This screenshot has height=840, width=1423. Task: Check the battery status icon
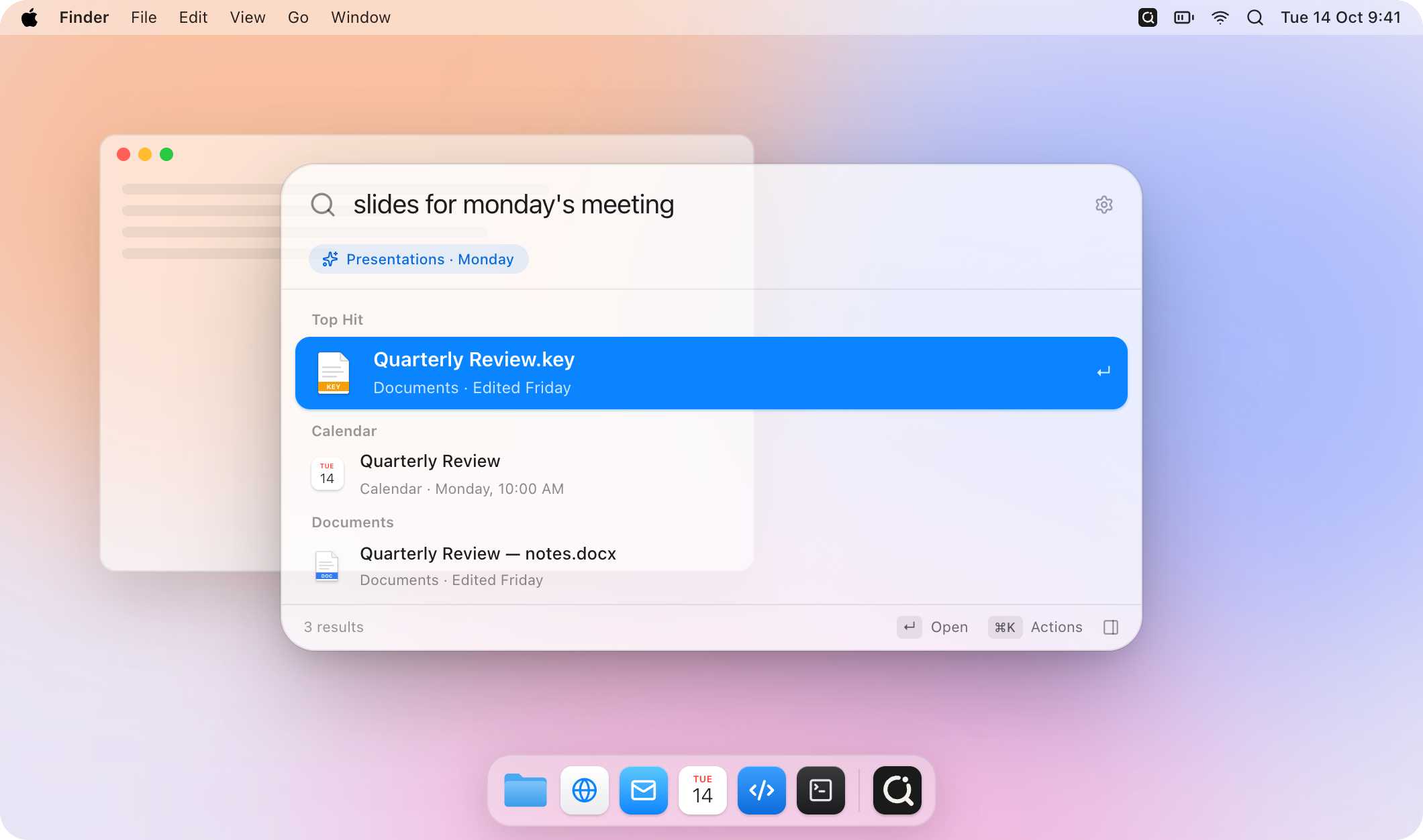(x=1184, y=17)
